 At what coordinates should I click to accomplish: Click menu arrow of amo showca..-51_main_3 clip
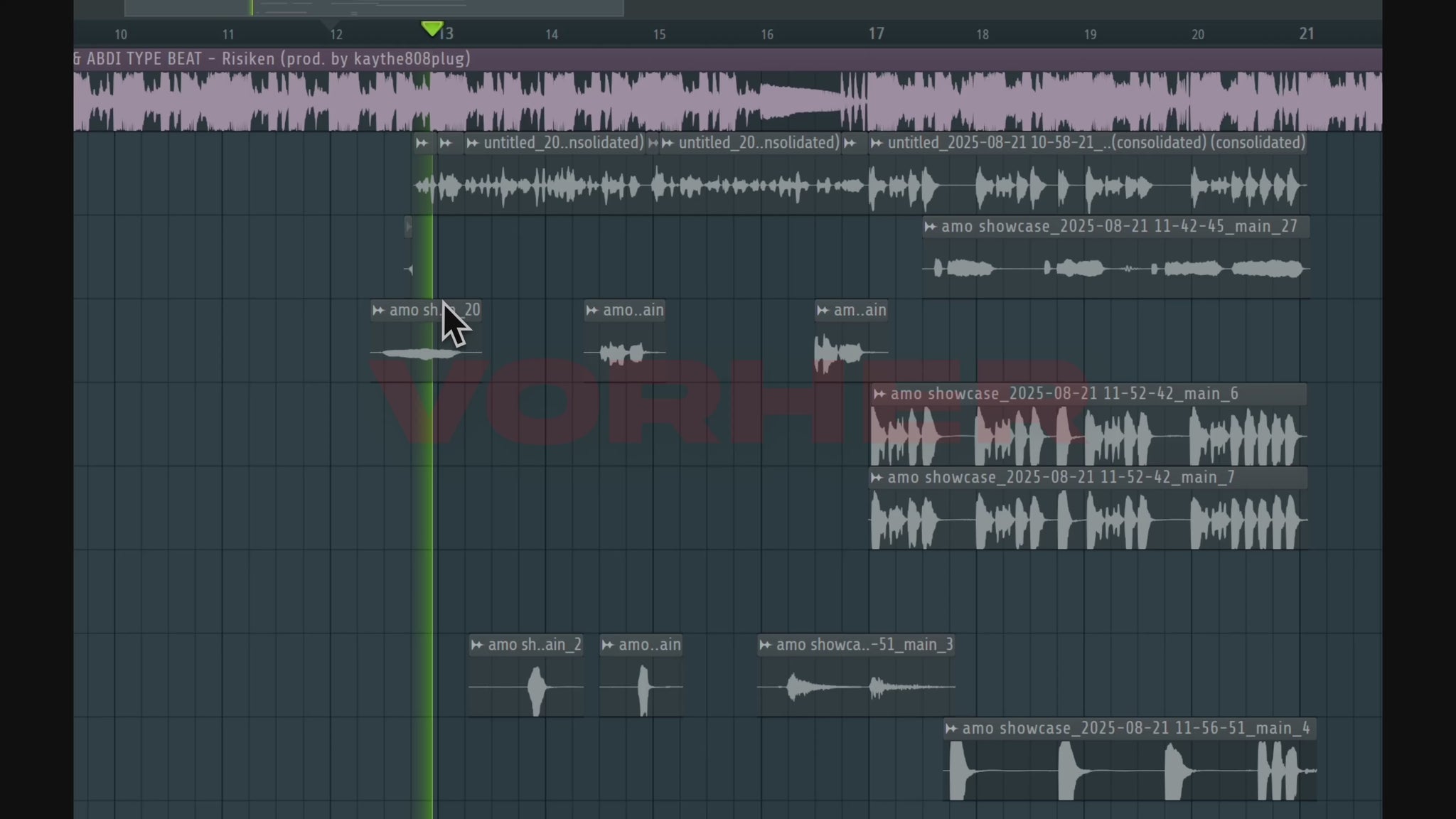click(x=765, y=645)
